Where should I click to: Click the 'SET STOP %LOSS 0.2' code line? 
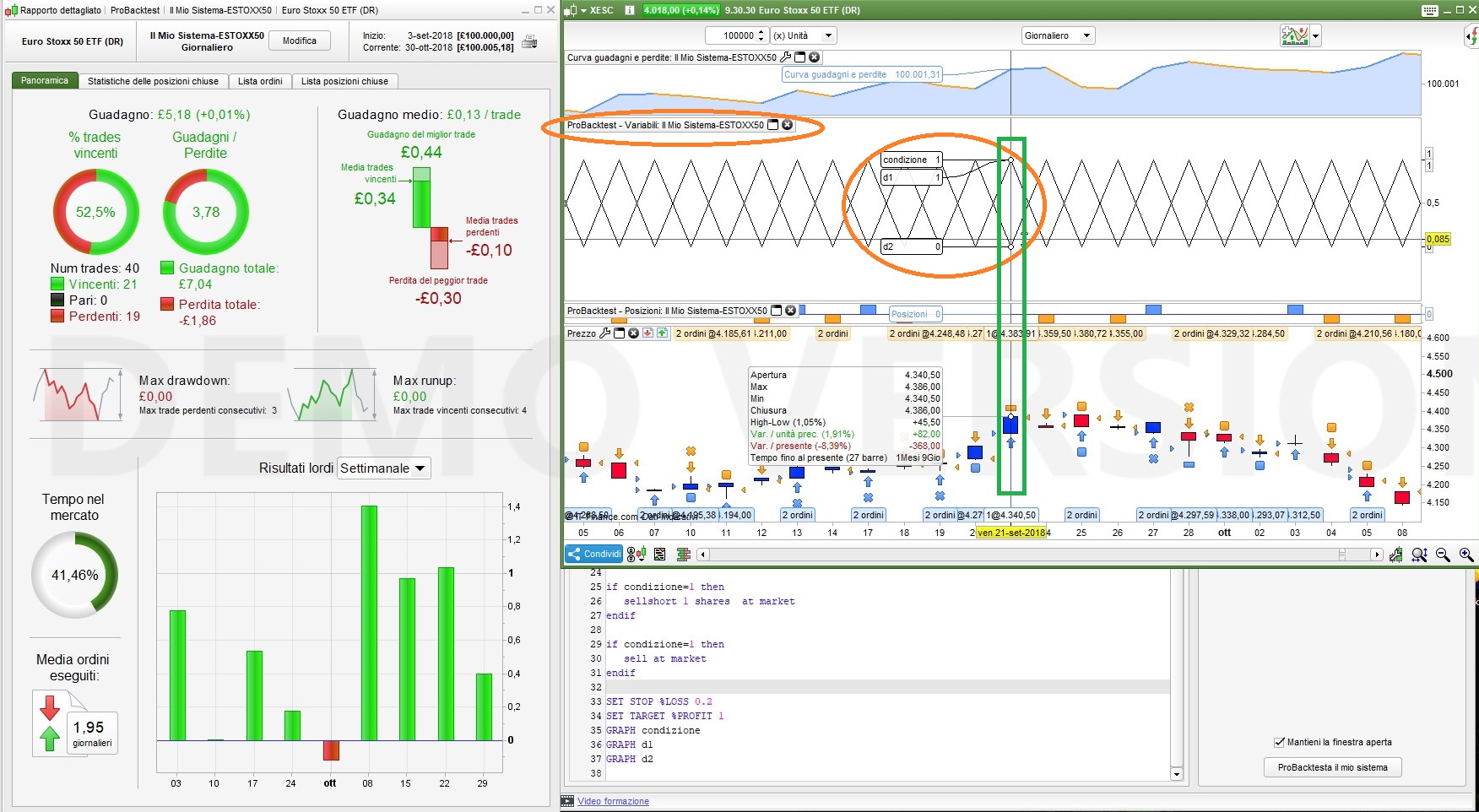point(659,701)
